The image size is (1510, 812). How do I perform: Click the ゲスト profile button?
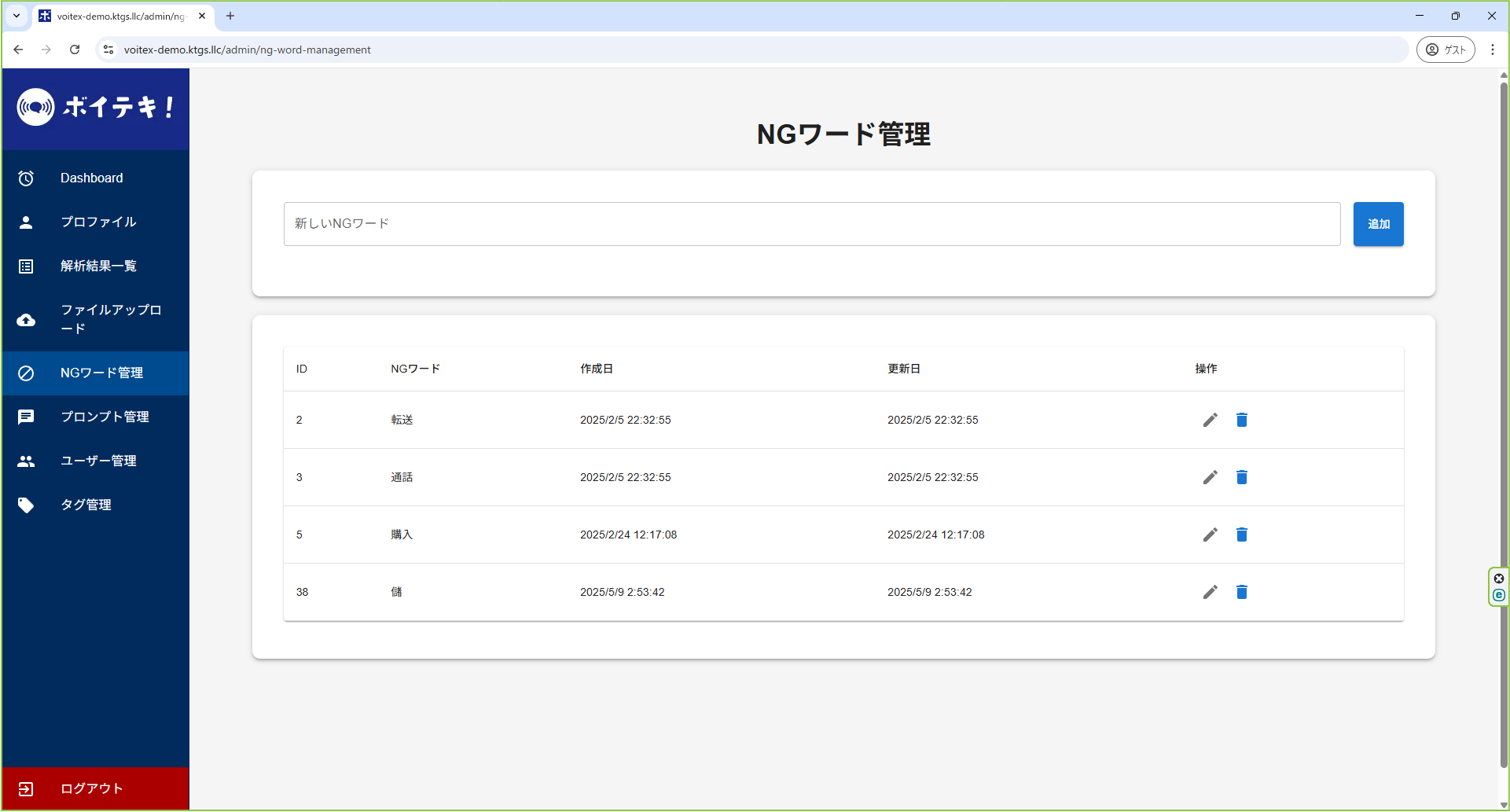tap(1446, 50)
